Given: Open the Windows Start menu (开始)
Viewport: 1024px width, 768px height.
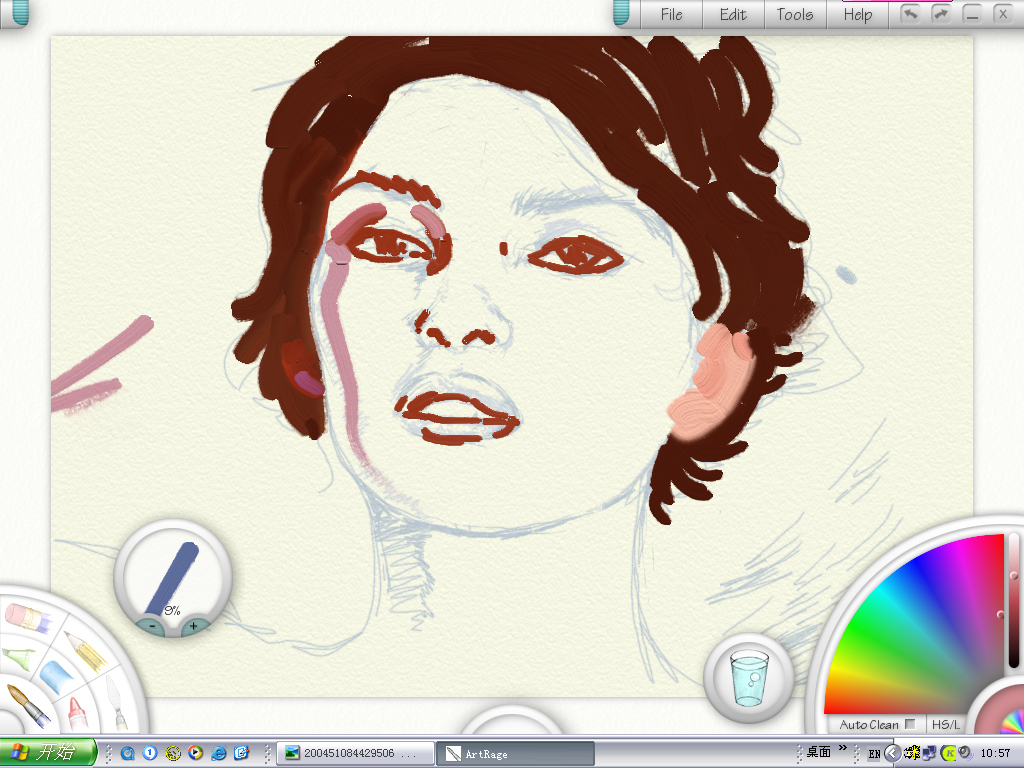Looking at the screenshot, I should tap(48, 752).
